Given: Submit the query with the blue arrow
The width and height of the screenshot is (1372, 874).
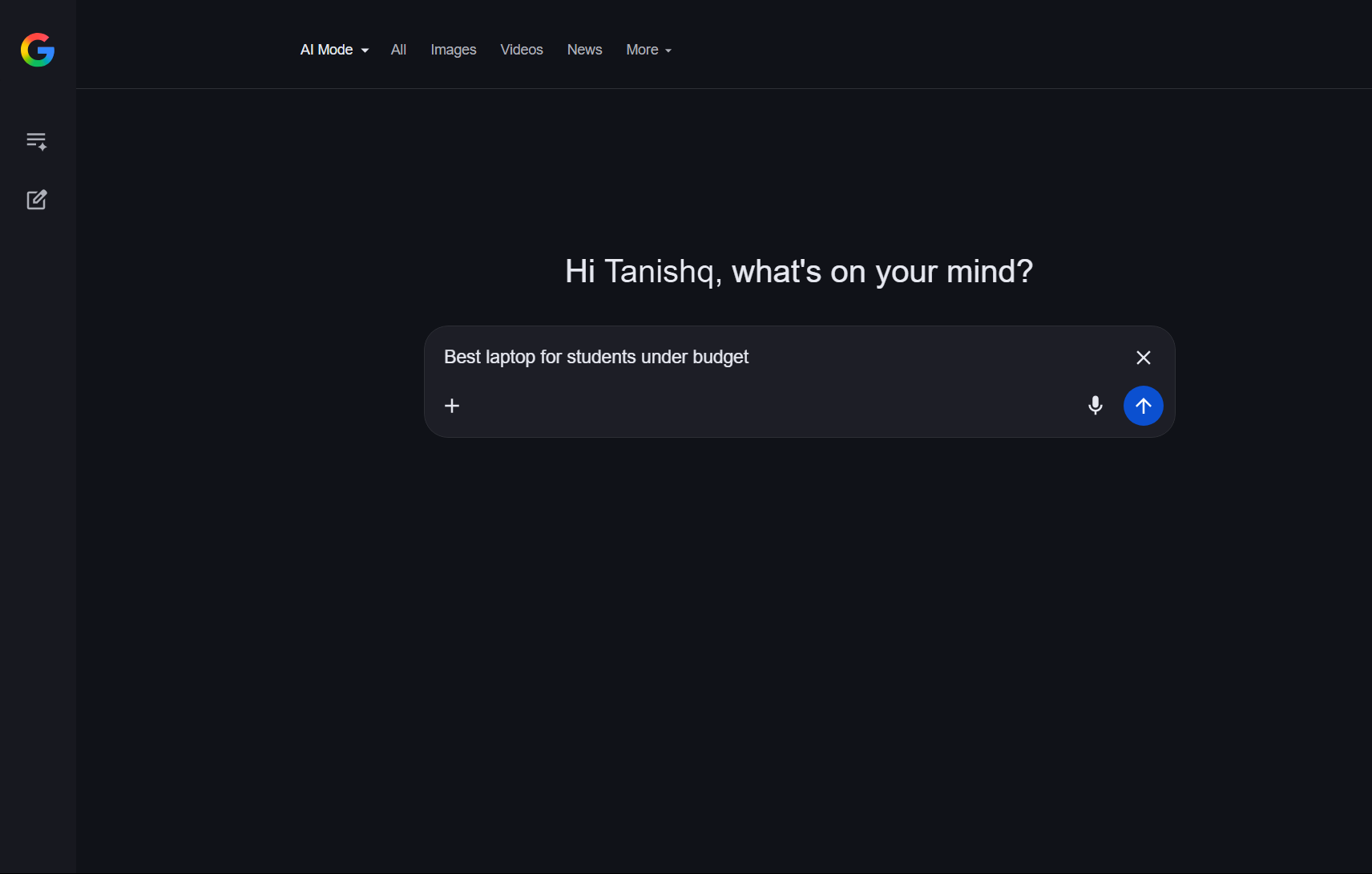Looking at the screenshot, I should click(x=1144, y=406).
